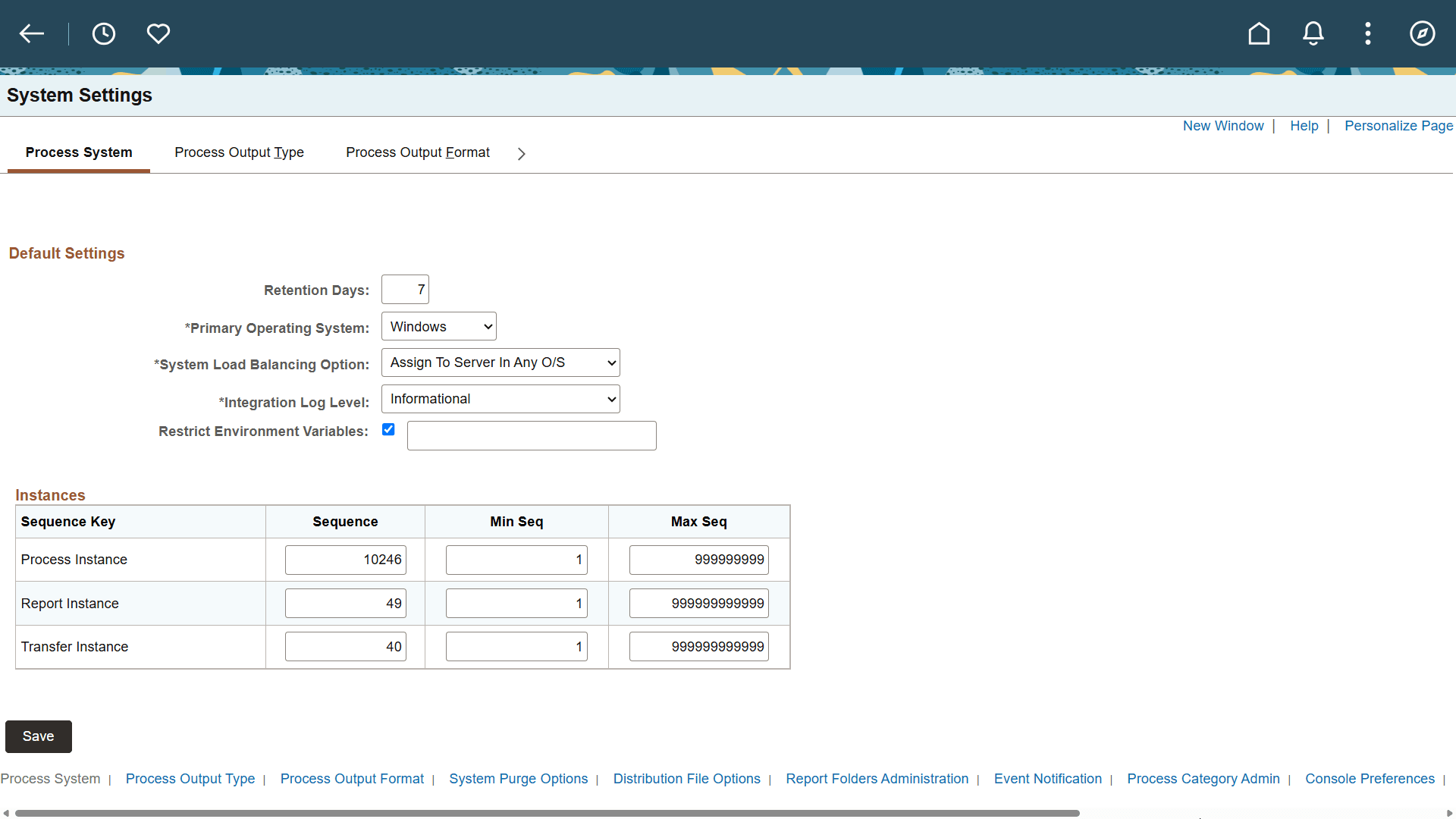Open Integration Log Level dropdown
This screenshot has width=1456, height=819.
pos(500,399)
